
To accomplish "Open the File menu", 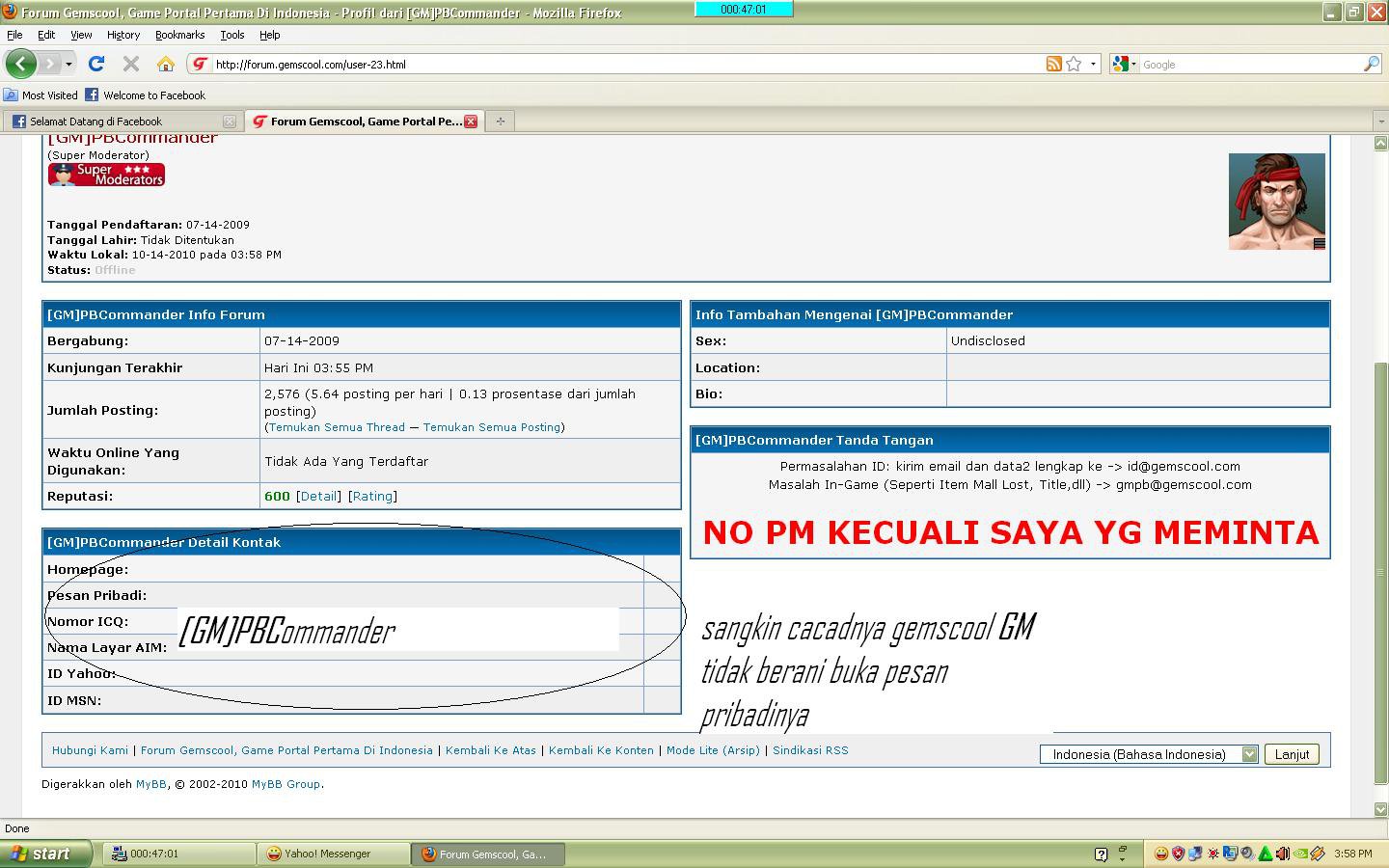I will (14, 35).
